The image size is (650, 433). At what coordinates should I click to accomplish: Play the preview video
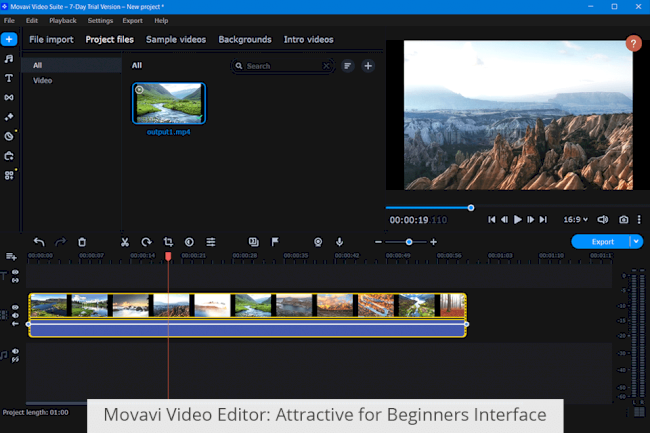point(517,220)
